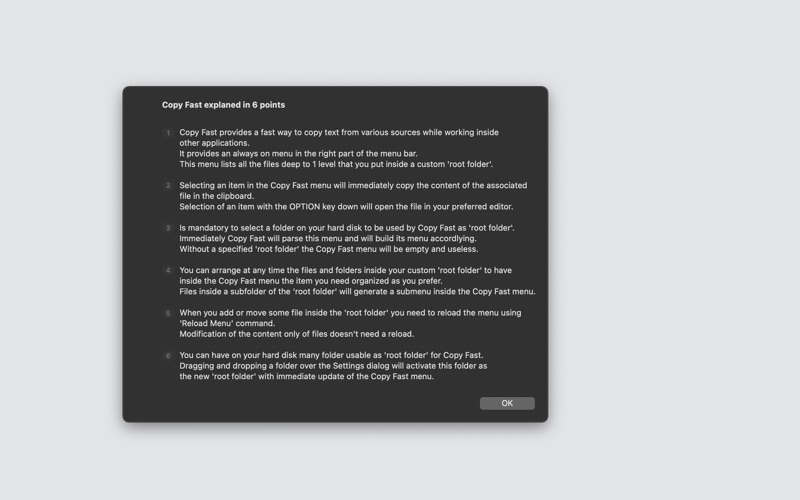
Task: Click the number 6 point marker
Action: click(x=168, y=356)
